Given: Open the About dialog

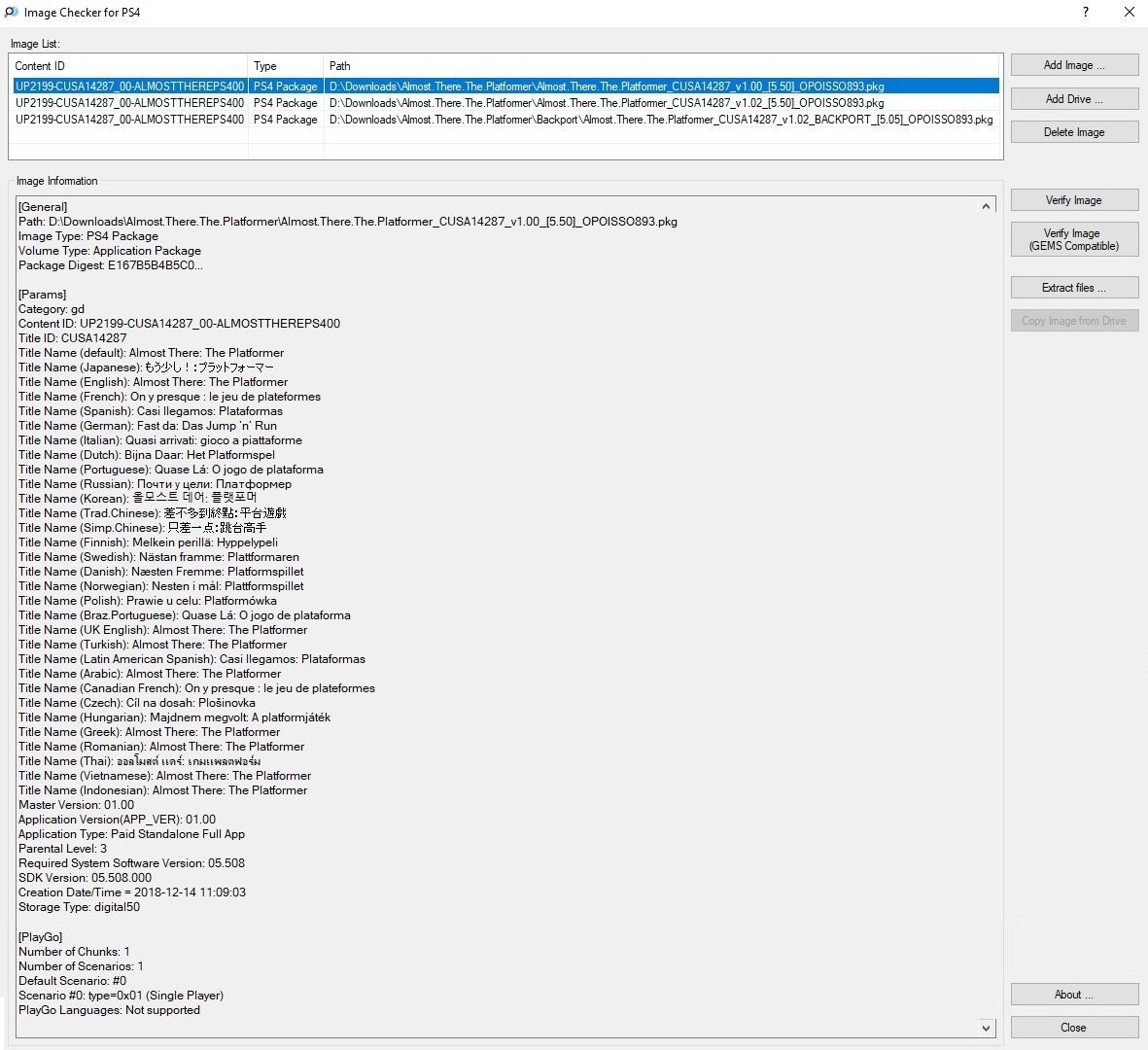Looking at the screenshot, I should coord(1074,995).
